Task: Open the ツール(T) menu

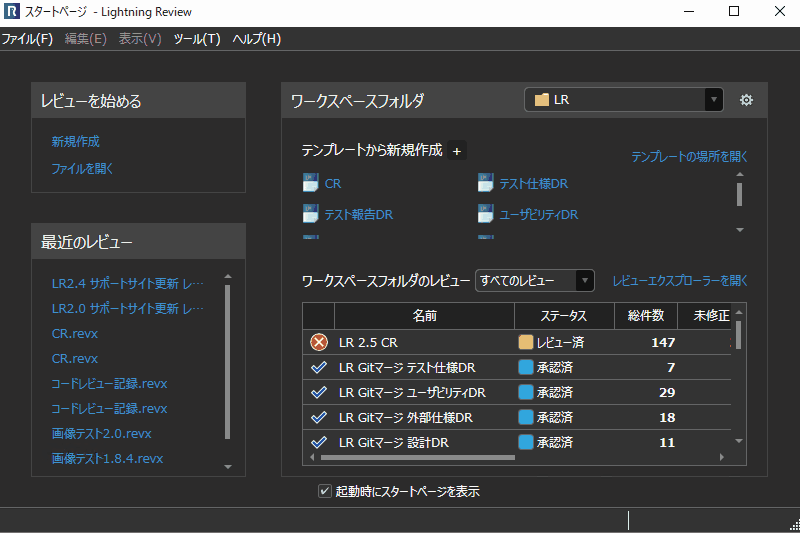Action: pos(197,39)
